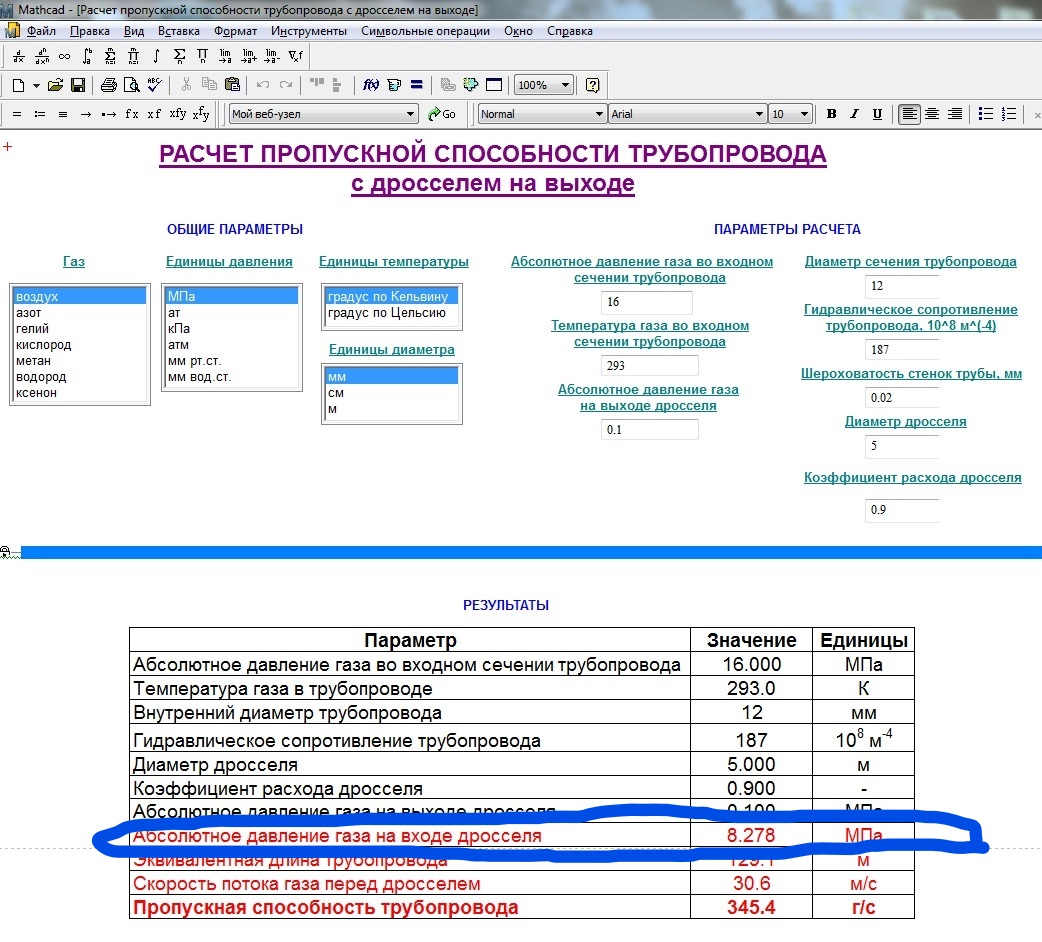Enable underline formatting
The width and height of the screenshot is (1042, 942).
[x=877, y=113]
